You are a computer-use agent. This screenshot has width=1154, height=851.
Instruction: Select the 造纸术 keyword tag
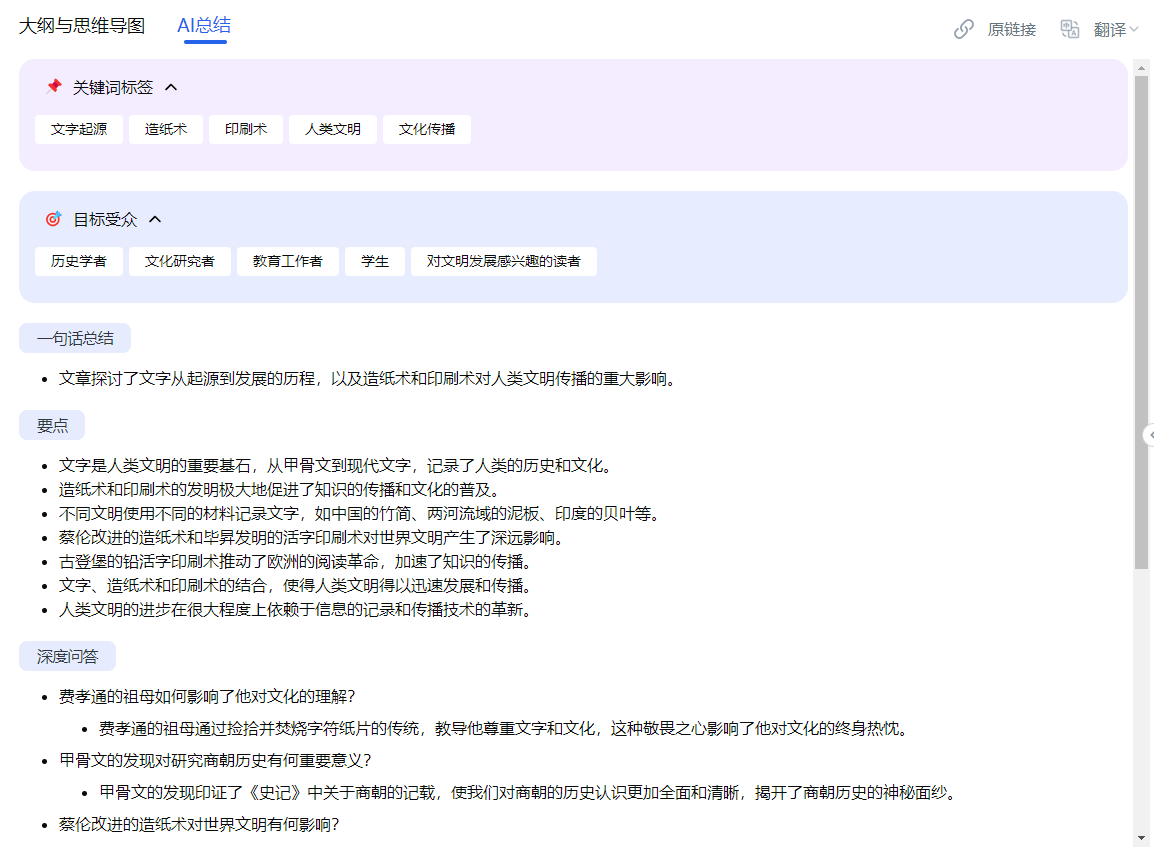[166, 129]
